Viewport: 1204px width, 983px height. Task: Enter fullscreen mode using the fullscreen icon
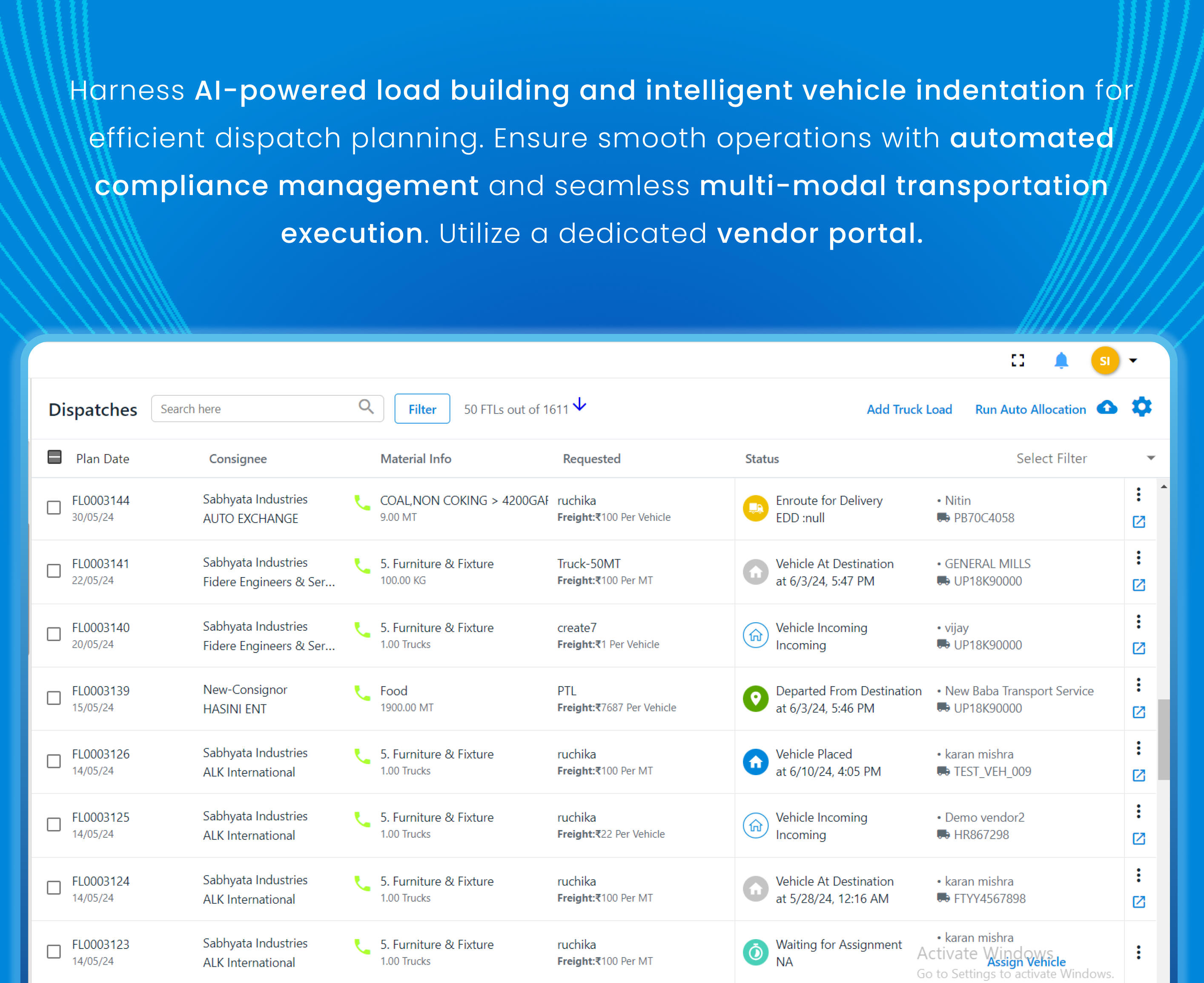1018,360
